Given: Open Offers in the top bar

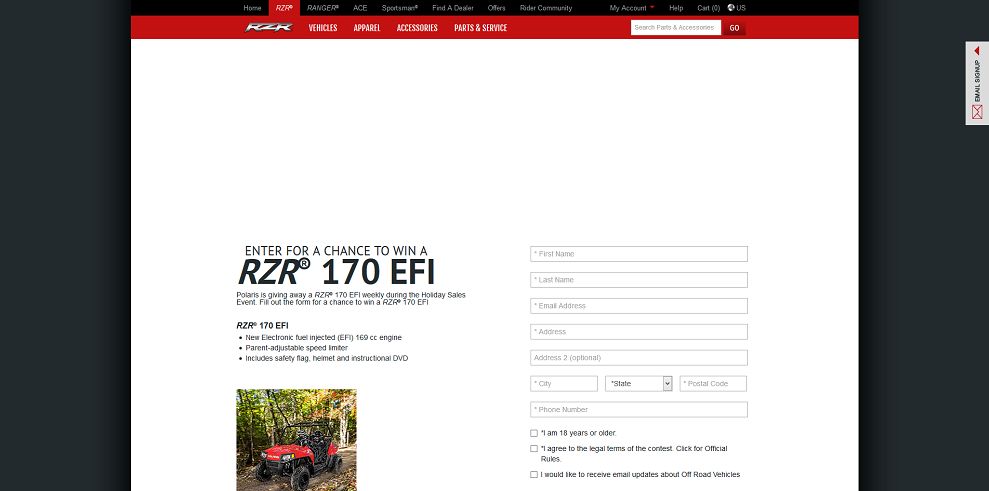Looking at the screenshot, I should tap(496, 8).
